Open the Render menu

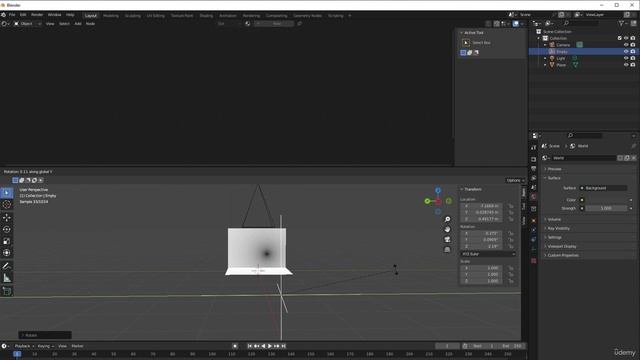[37, 15]
